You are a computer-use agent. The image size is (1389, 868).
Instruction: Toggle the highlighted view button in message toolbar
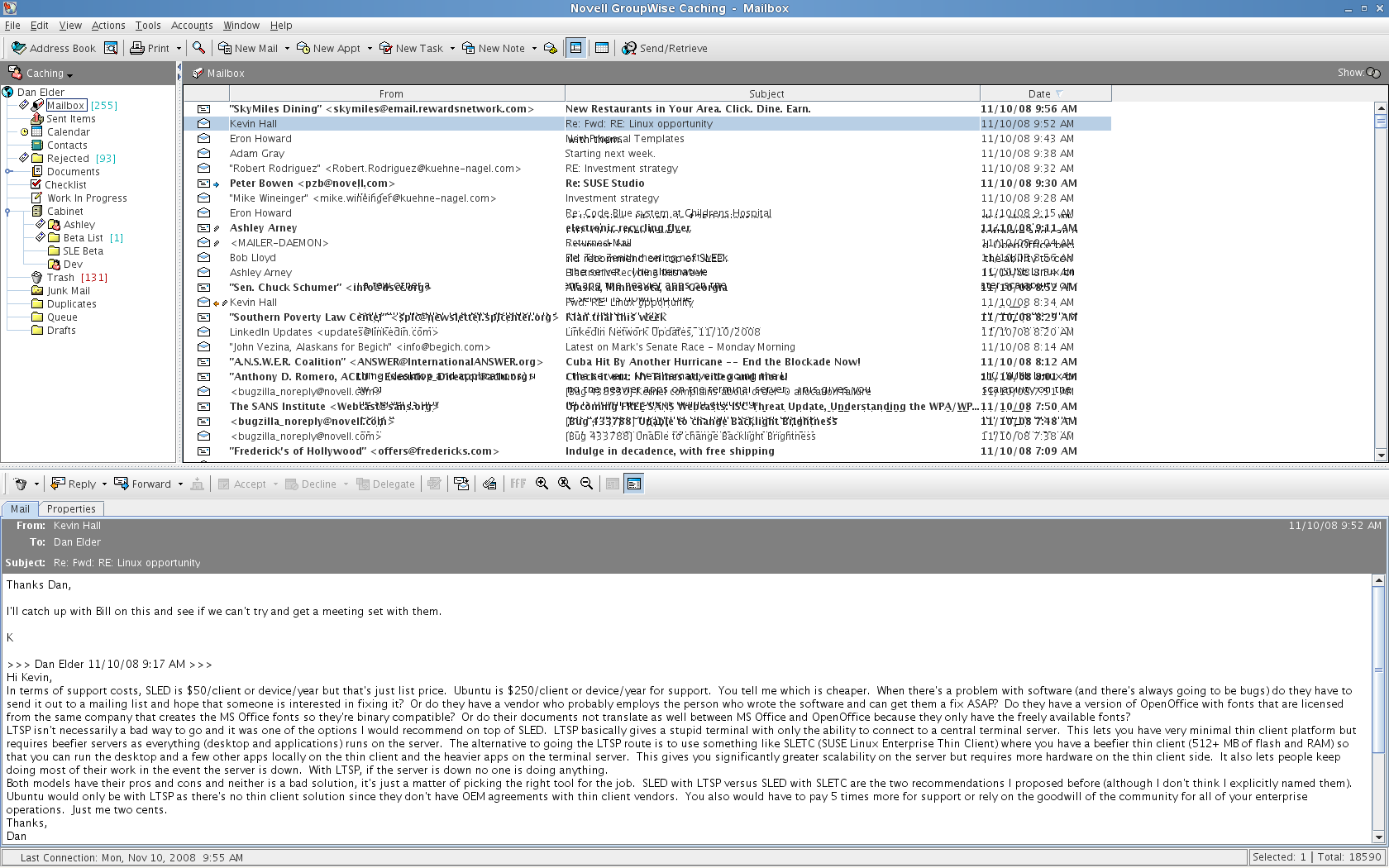pyautogui.click(x=634, y=484)
